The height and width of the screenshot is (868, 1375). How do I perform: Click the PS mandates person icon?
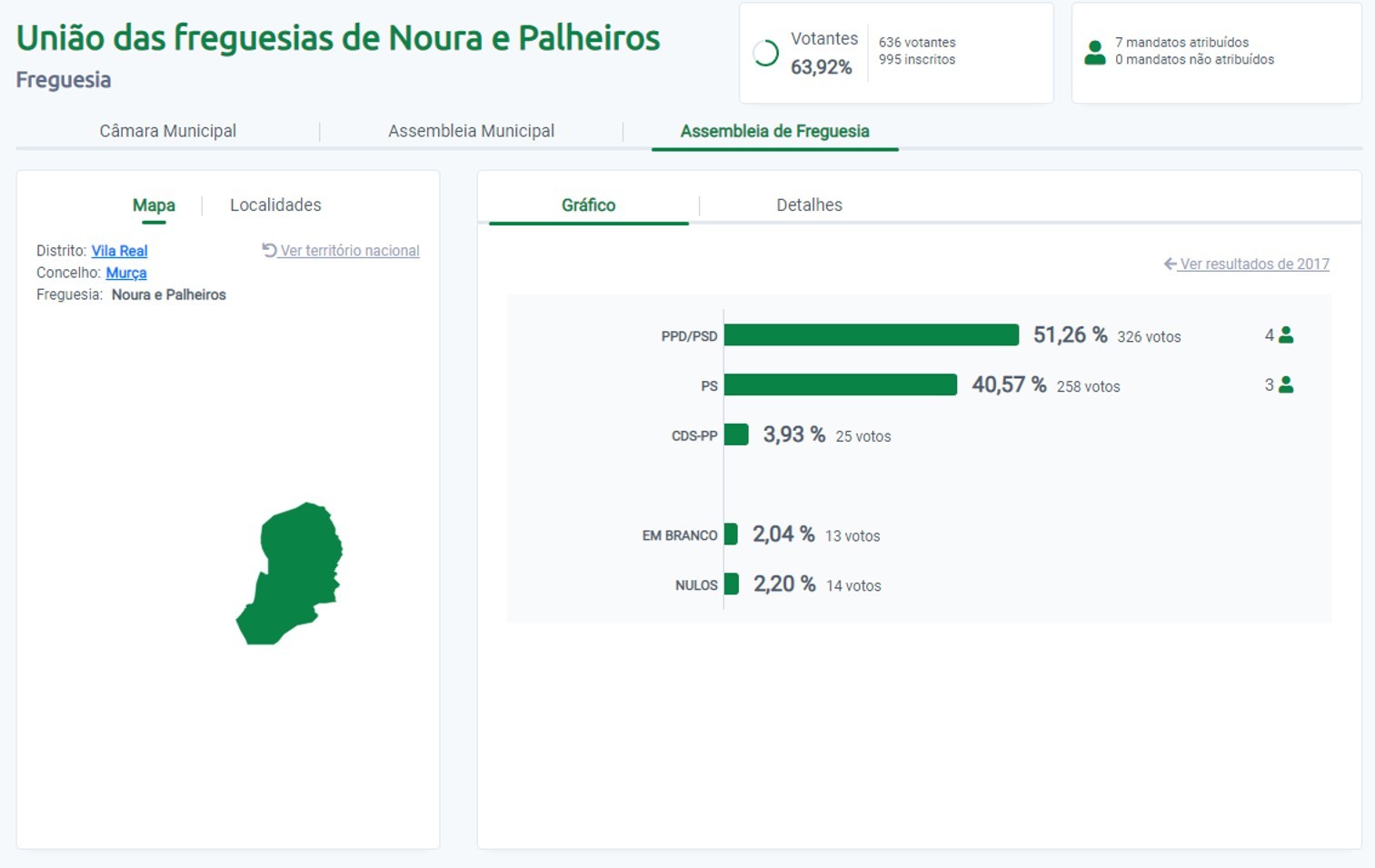pyautogui.click(x=1286, y=385)
